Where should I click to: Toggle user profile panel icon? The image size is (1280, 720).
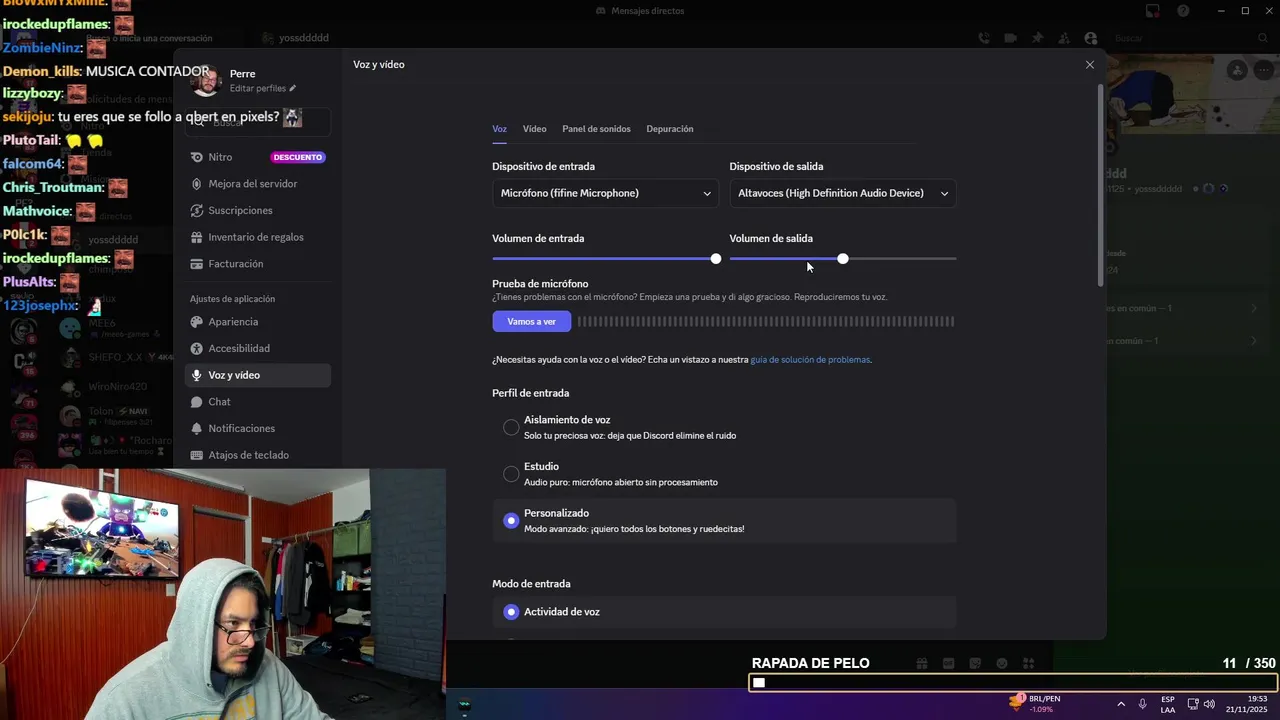point(1090,38)
